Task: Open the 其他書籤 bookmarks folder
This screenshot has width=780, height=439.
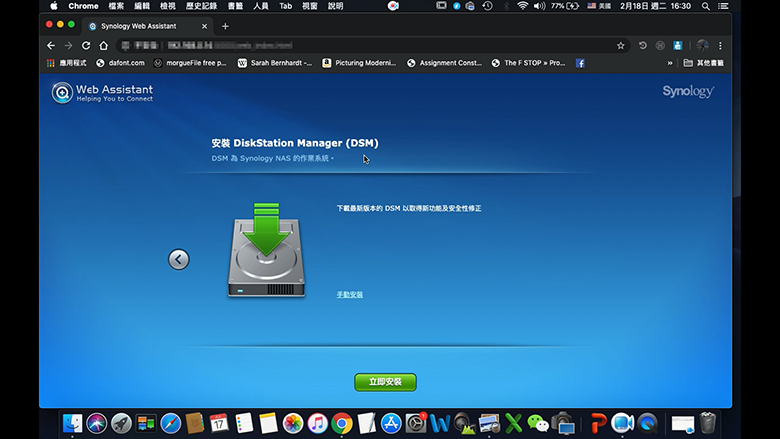Action: pos(703,63)
